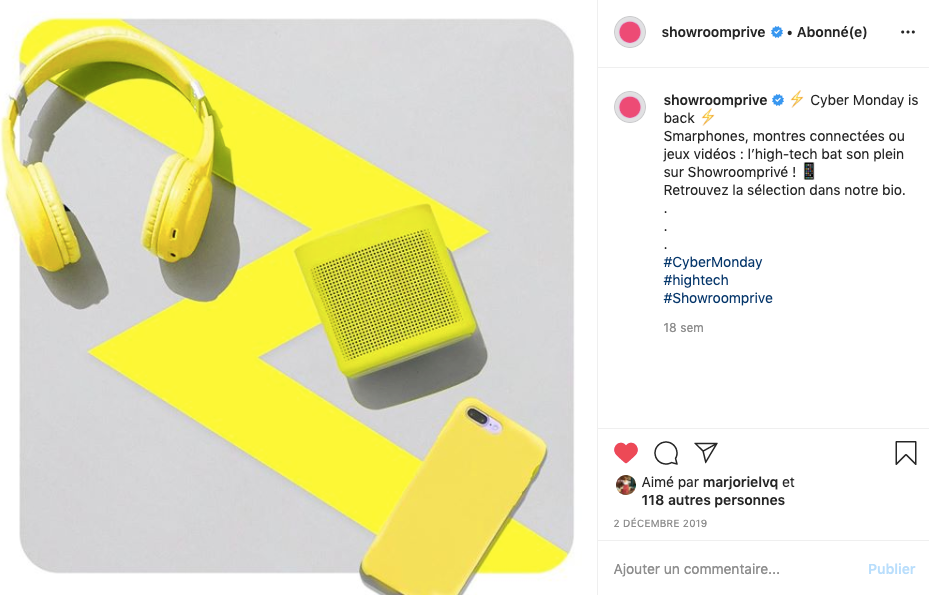929x595 pixels.
Task: Open the #CyberMonday hashtag
Action: pos(713,262)
